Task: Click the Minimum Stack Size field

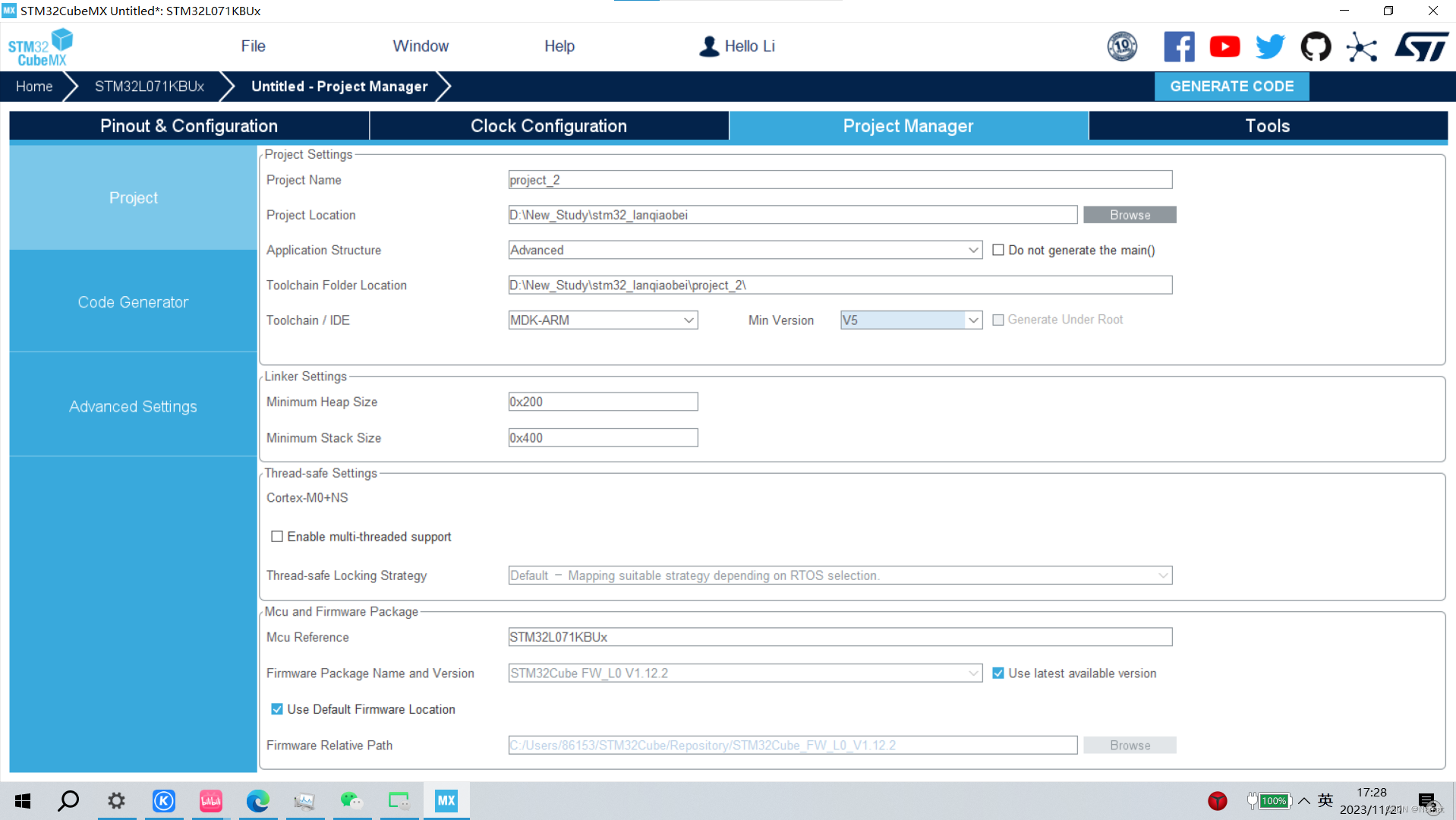Action: (x=603, y=438)
